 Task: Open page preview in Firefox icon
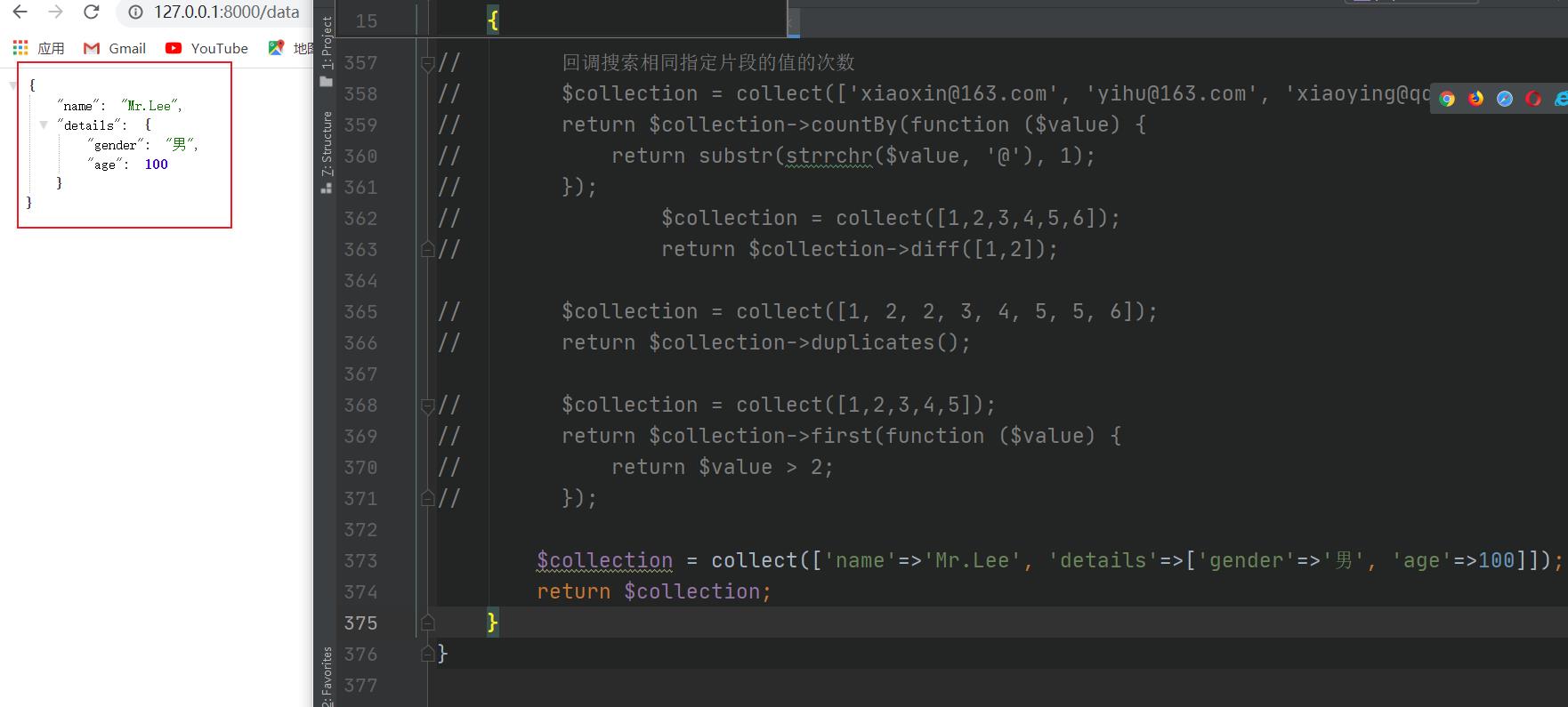point(1475,99)
